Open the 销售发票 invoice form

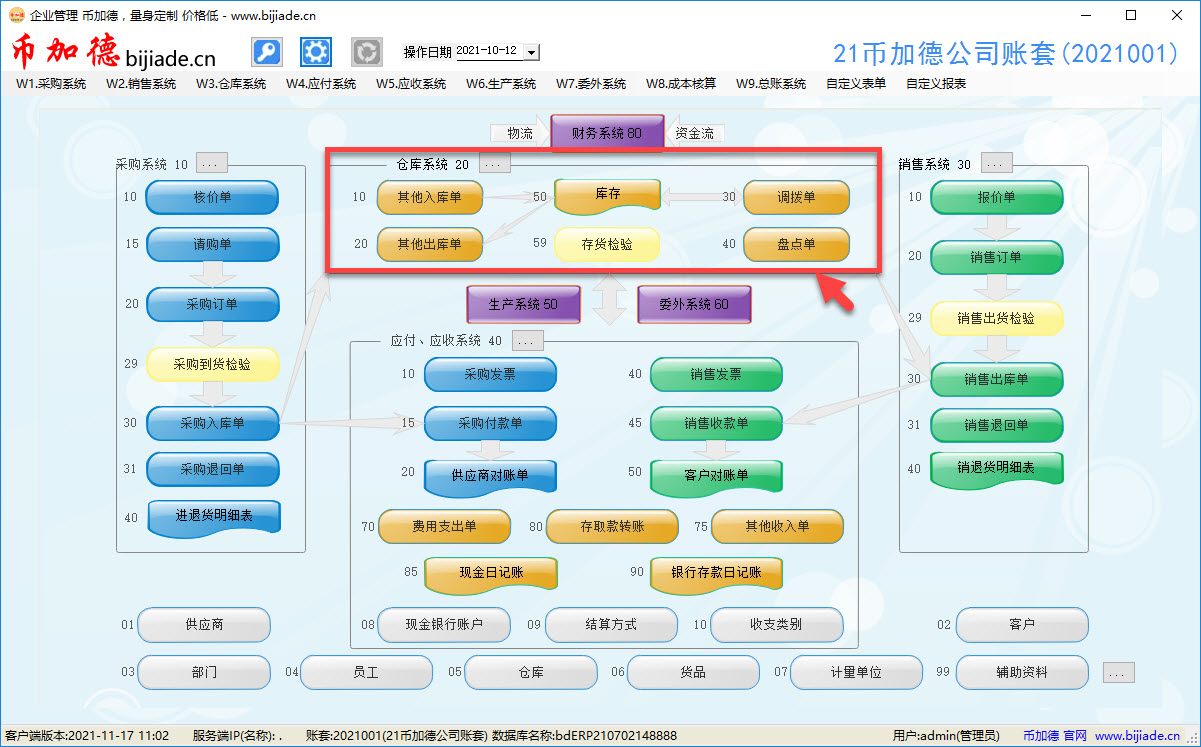pos(716,375)
